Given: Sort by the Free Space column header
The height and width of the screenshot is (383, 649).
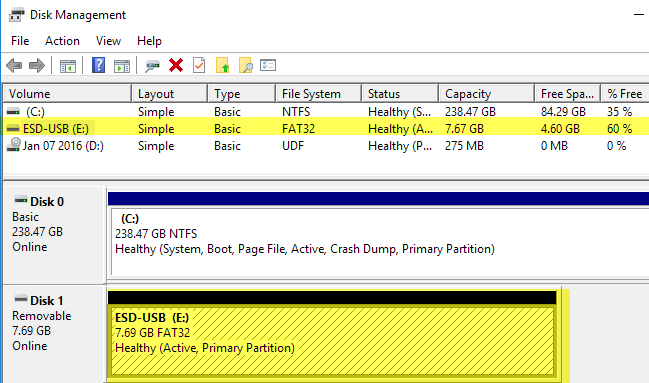Looking at the screenshot, I should pos(567,94).
